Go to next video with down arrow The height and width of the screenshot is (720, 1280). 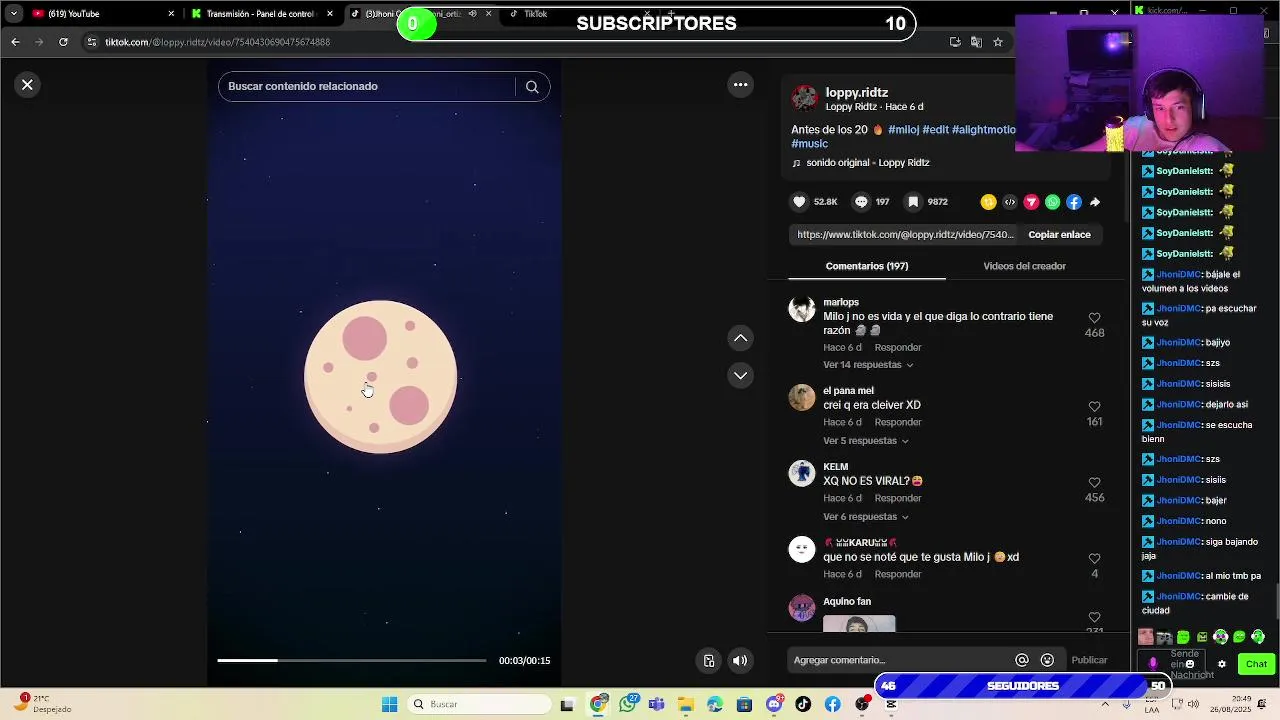[x=740, y=375]
